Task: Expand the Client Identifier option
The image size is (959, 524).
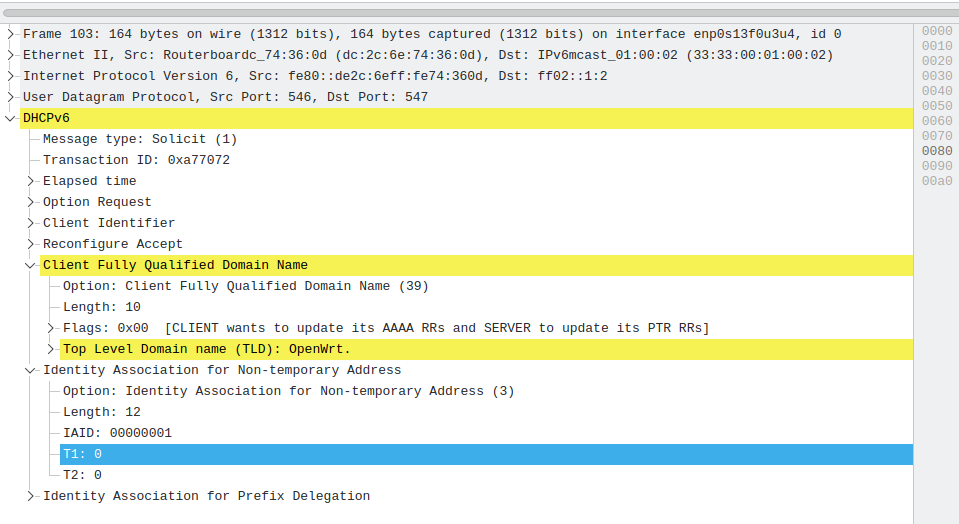Action: pos(31,223)
